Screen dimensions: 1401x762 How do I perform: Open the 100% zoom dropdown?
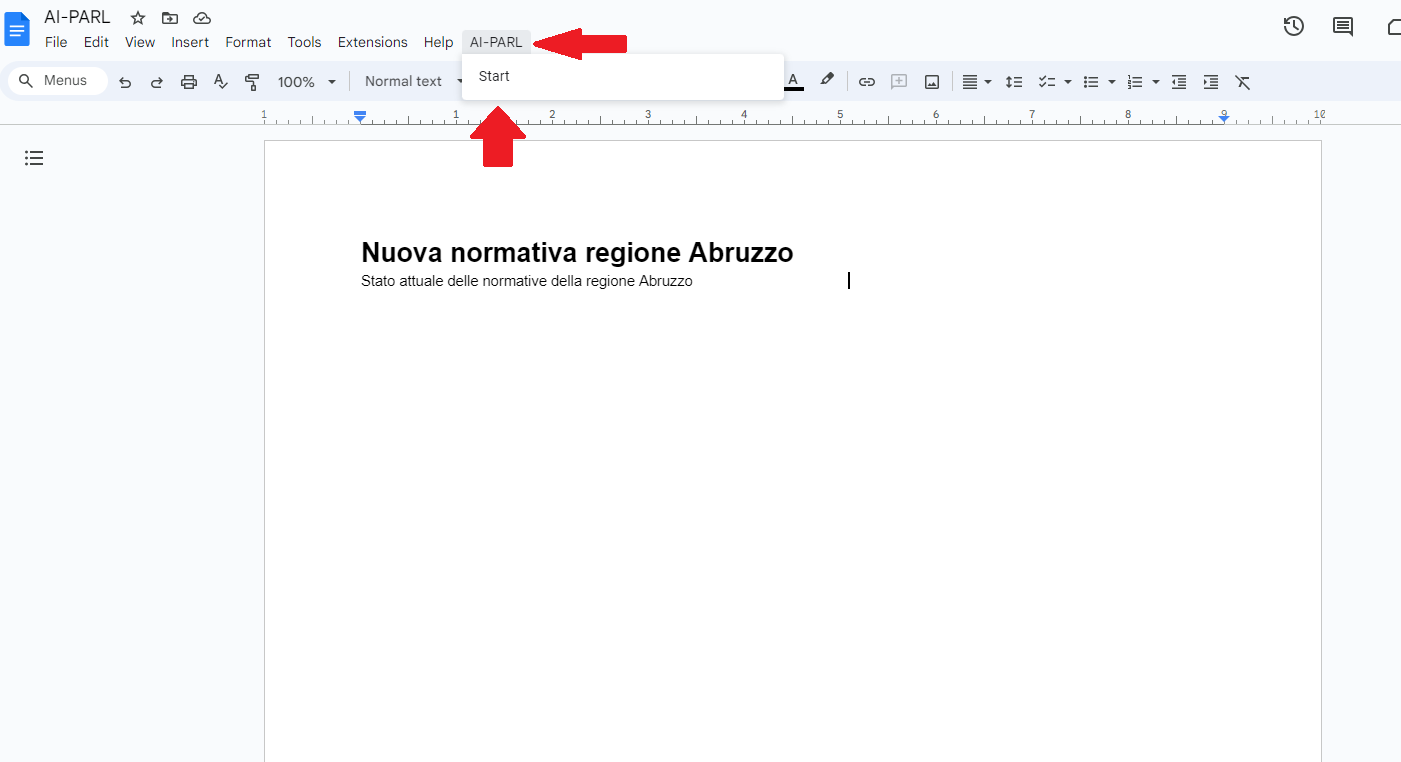(306, 82)
